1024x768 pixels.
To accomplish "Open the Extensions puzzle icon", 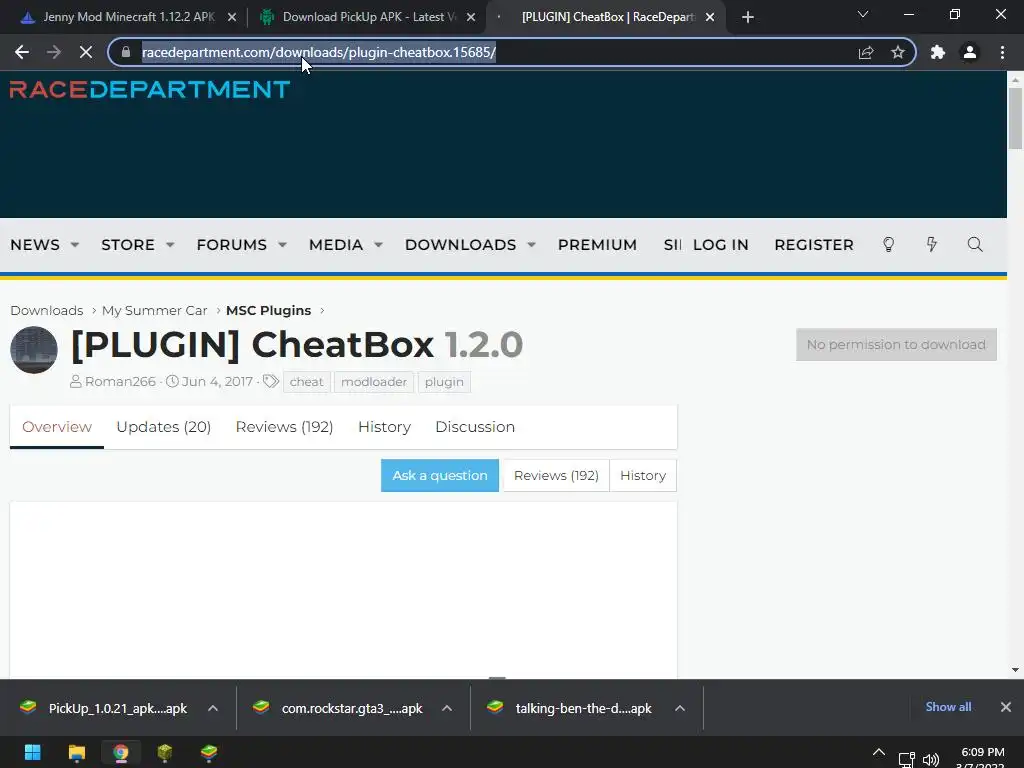I will point(938,52).
